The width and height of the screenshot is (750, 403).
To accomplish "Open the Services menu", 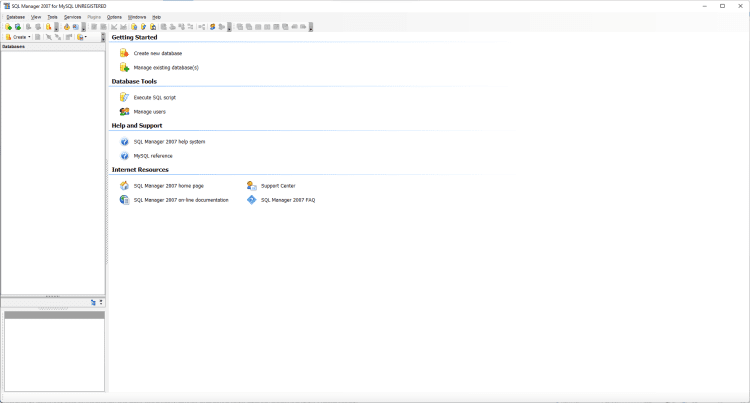I will point(72,17).
